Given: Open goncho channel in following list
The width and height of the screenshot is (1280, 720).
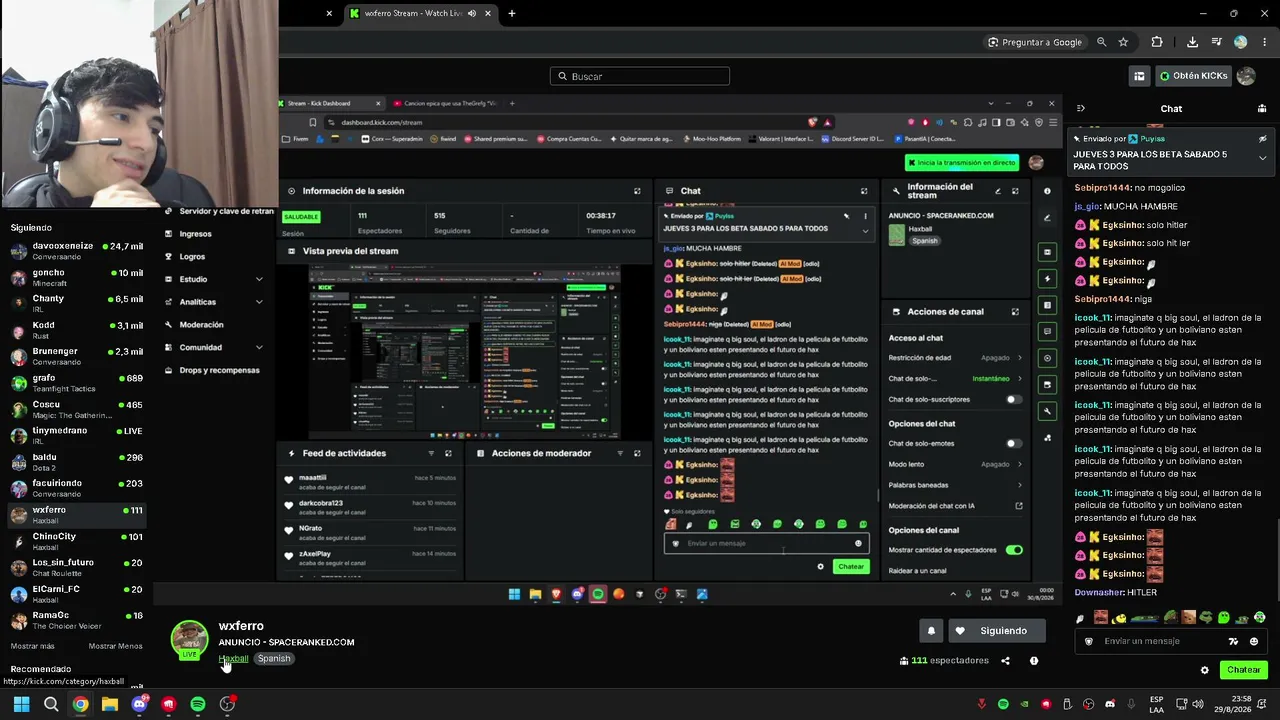Looking at the screenshot, I should coord(77,277).
